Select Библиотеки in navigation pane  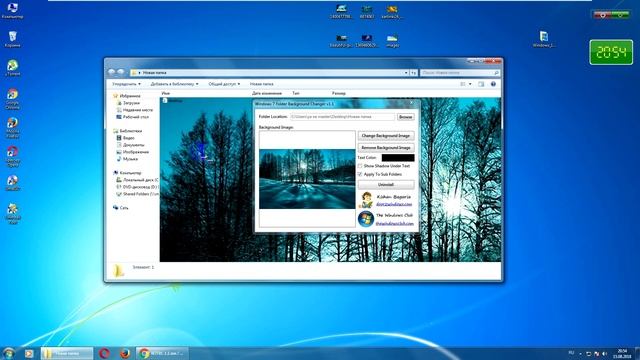click(x=127, y=131)
